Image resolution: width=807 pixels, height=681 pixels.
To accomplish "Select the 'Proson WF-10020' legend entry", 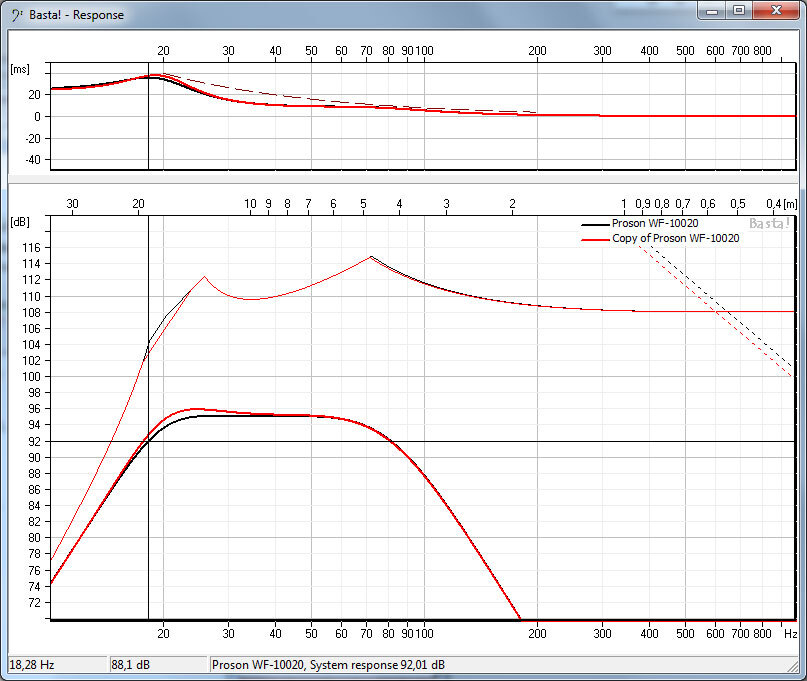I will (655, 223).
